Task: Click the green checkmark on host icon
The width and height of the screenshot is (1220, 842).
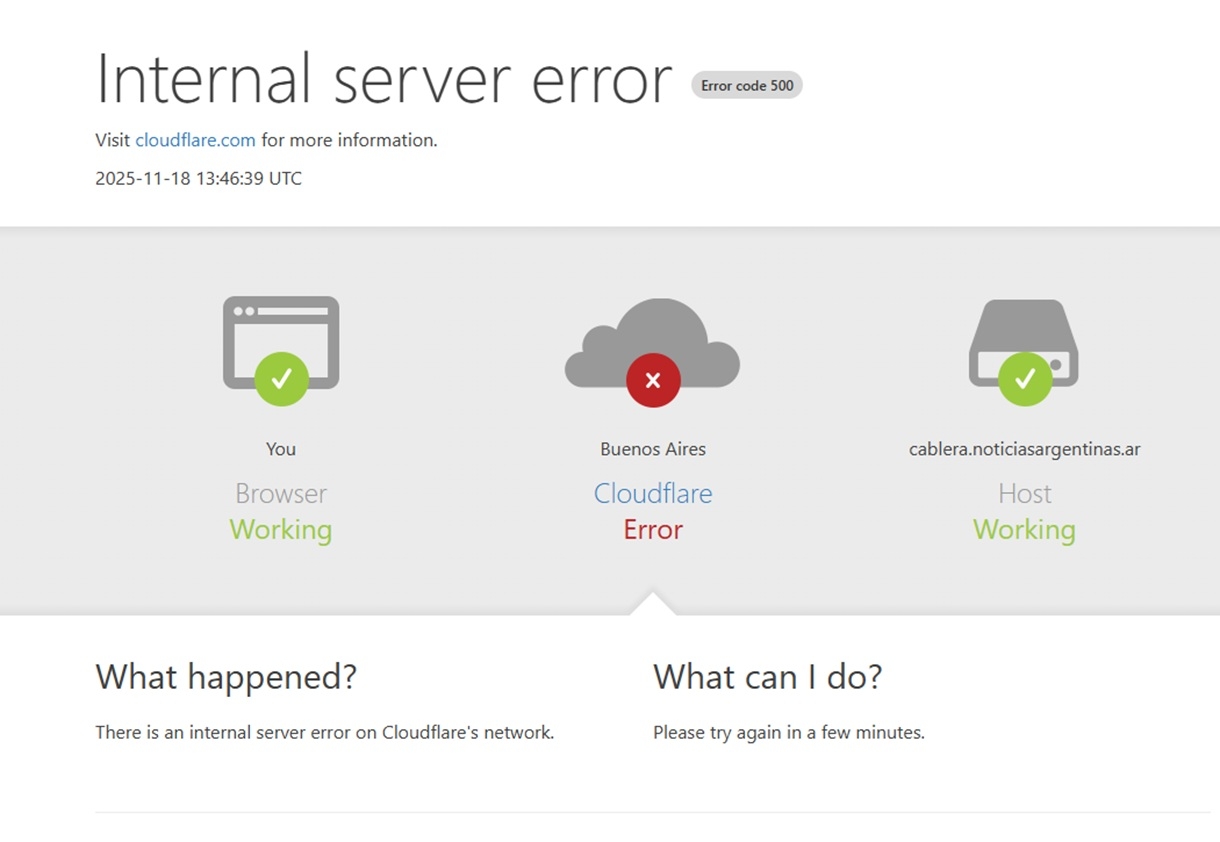Action: tap(1024, 379)
